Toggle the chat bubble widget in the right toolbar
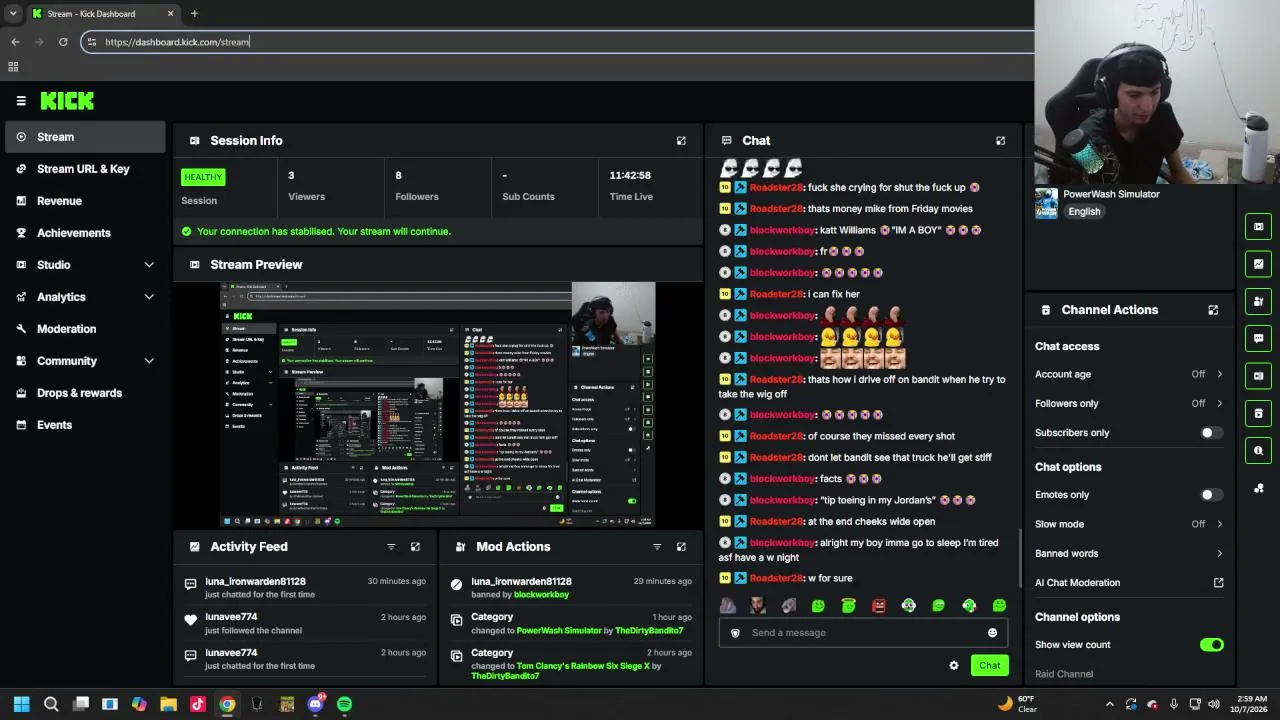The width and height of the screenshot is (1280, 720). 1259,338
